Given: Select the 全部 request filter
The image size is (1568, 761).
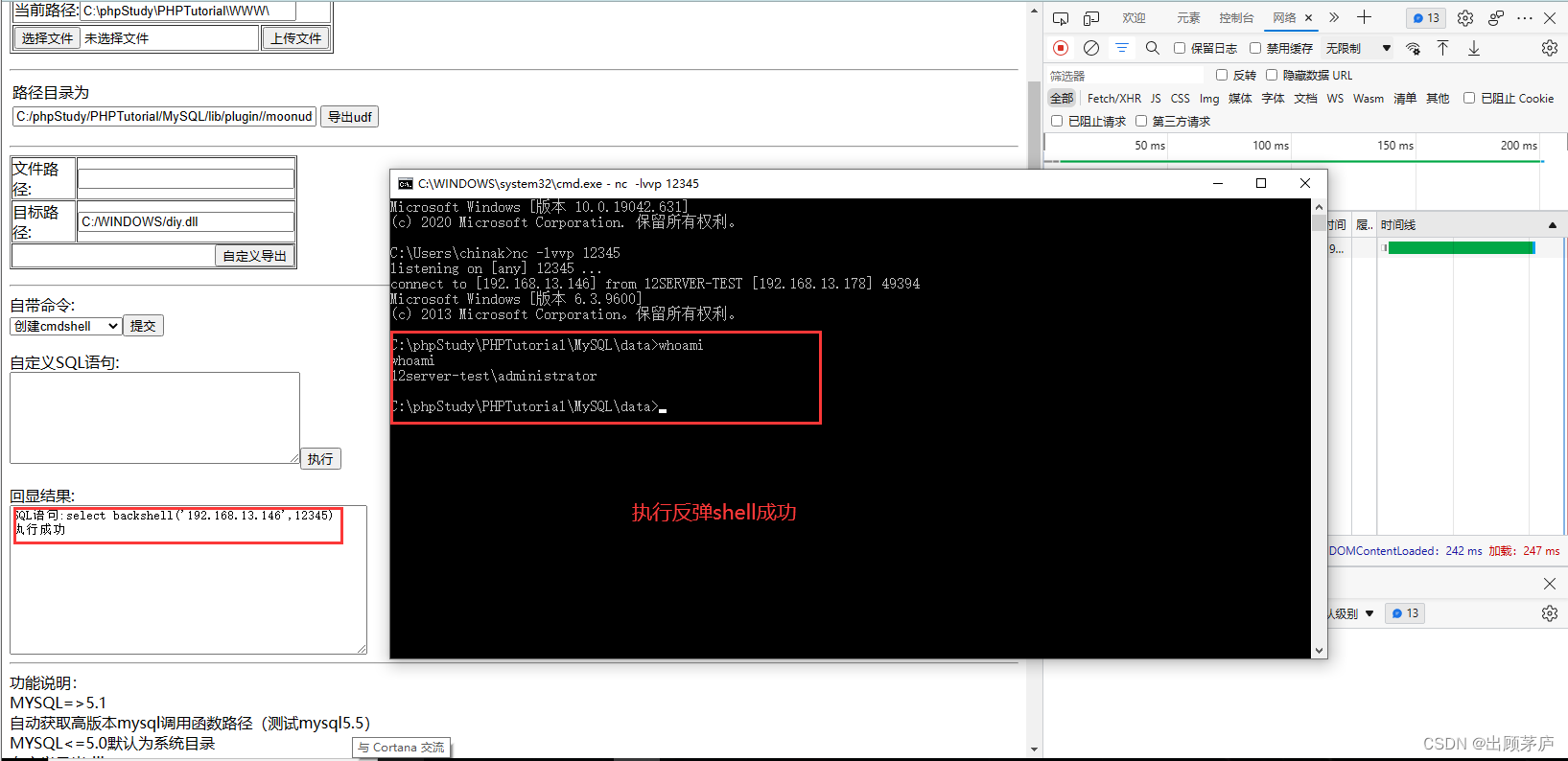Looking at the screenshot, I should coord(1062,99).
